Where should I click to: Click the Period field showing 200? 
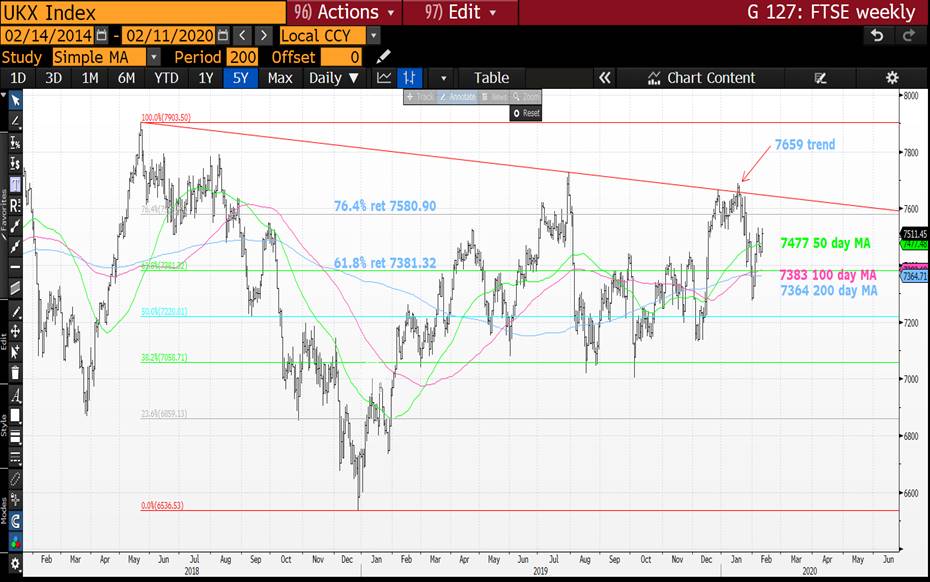click(x=243, y=57)
